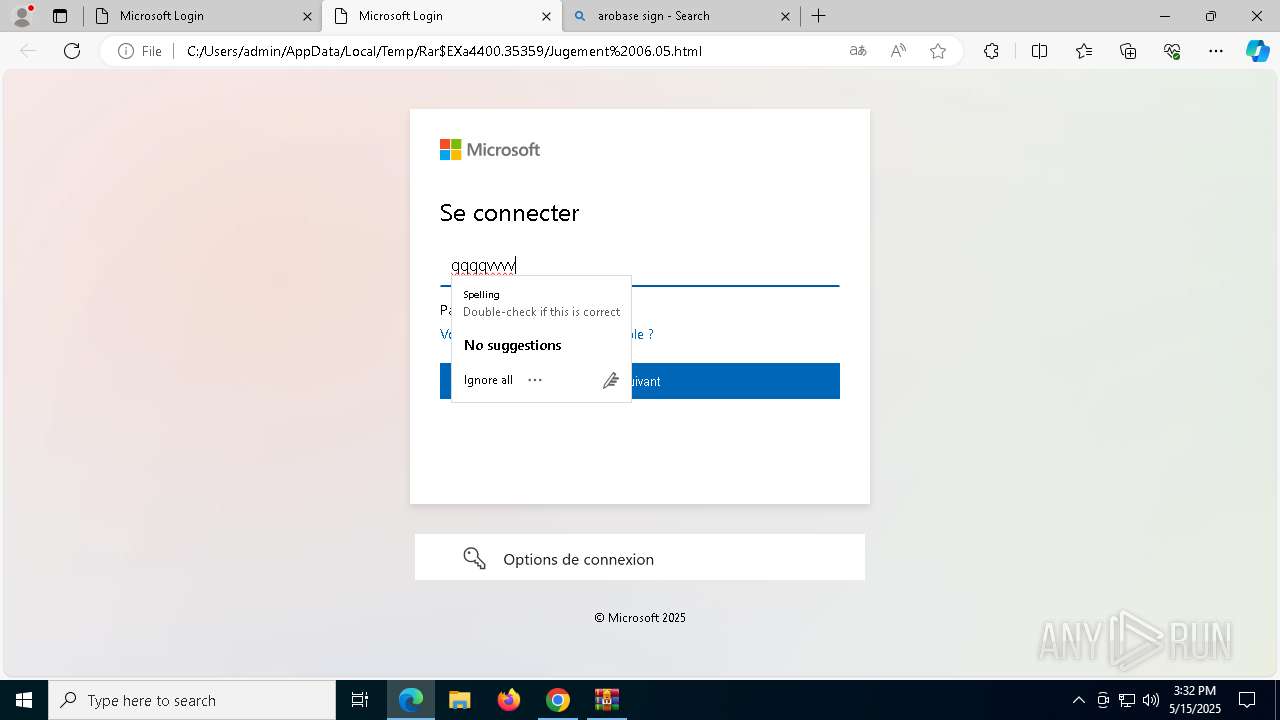Open WinRAR from taskbar
Screen dimensions: 1280x720
tap(607, 700)
